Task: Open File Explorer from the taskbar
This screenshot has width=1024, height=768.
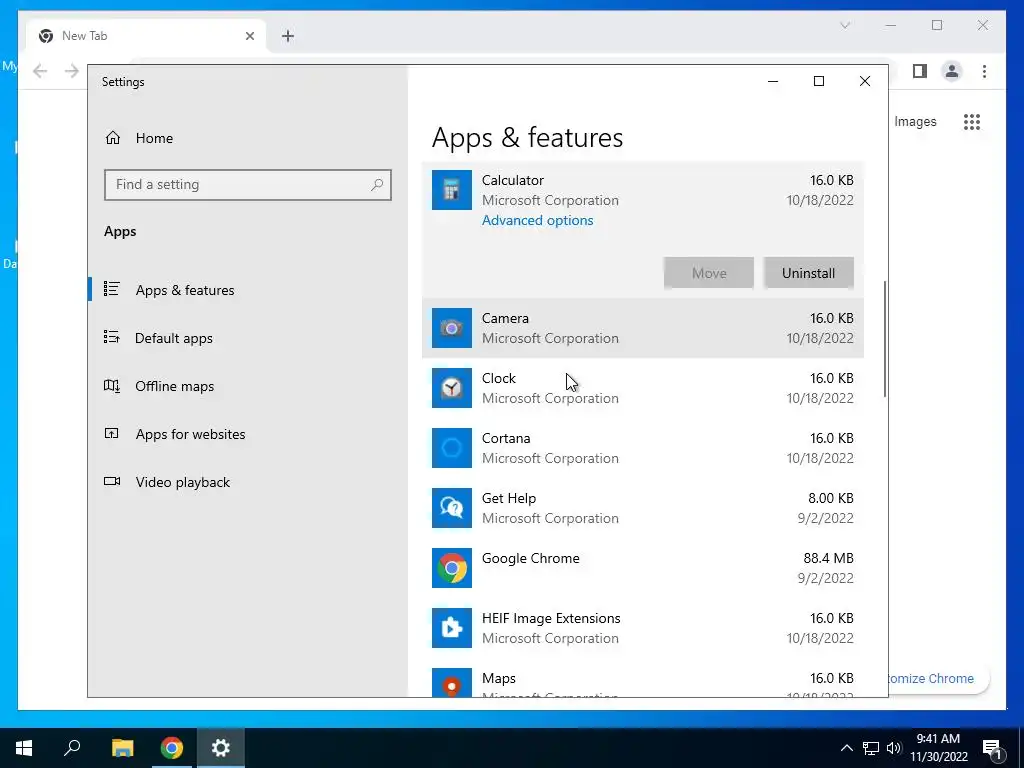Action: 122,748
